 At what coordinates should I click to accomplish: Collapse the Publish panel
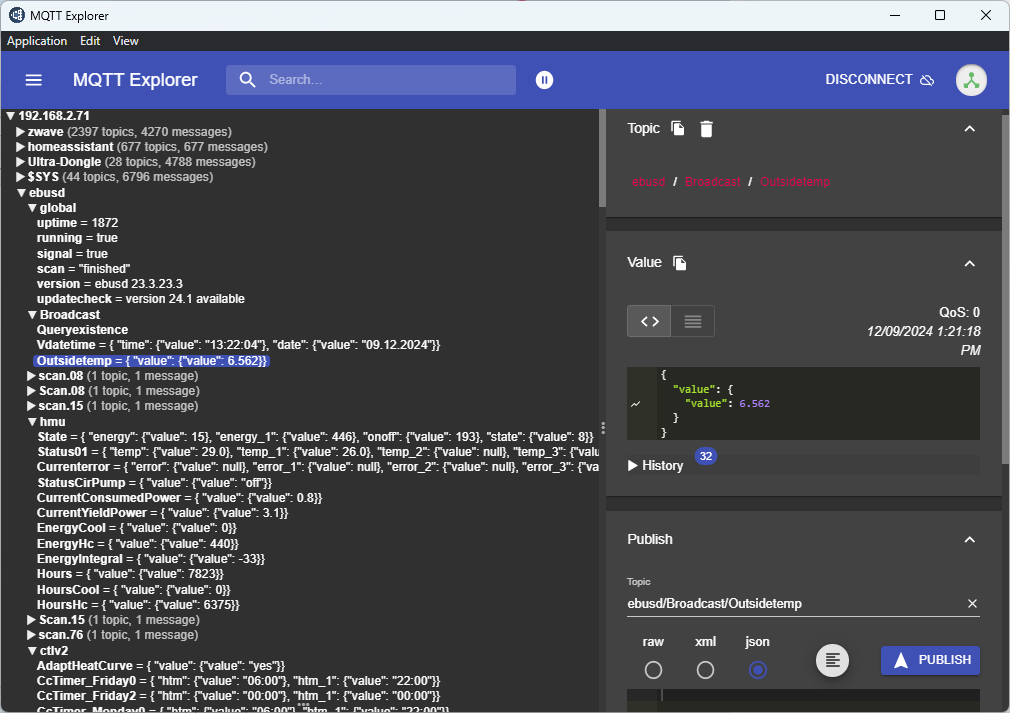(x=969, y=540)
